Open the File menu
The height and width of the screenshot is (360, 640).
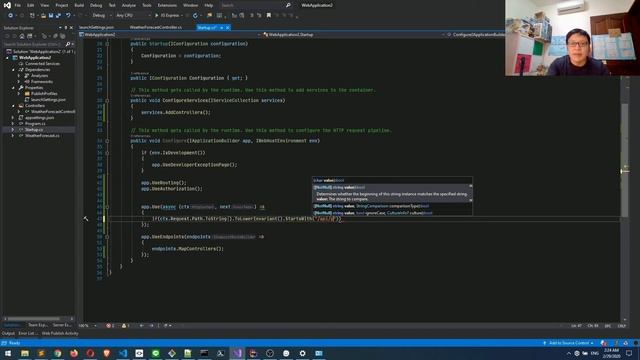[x=18, y=5]
